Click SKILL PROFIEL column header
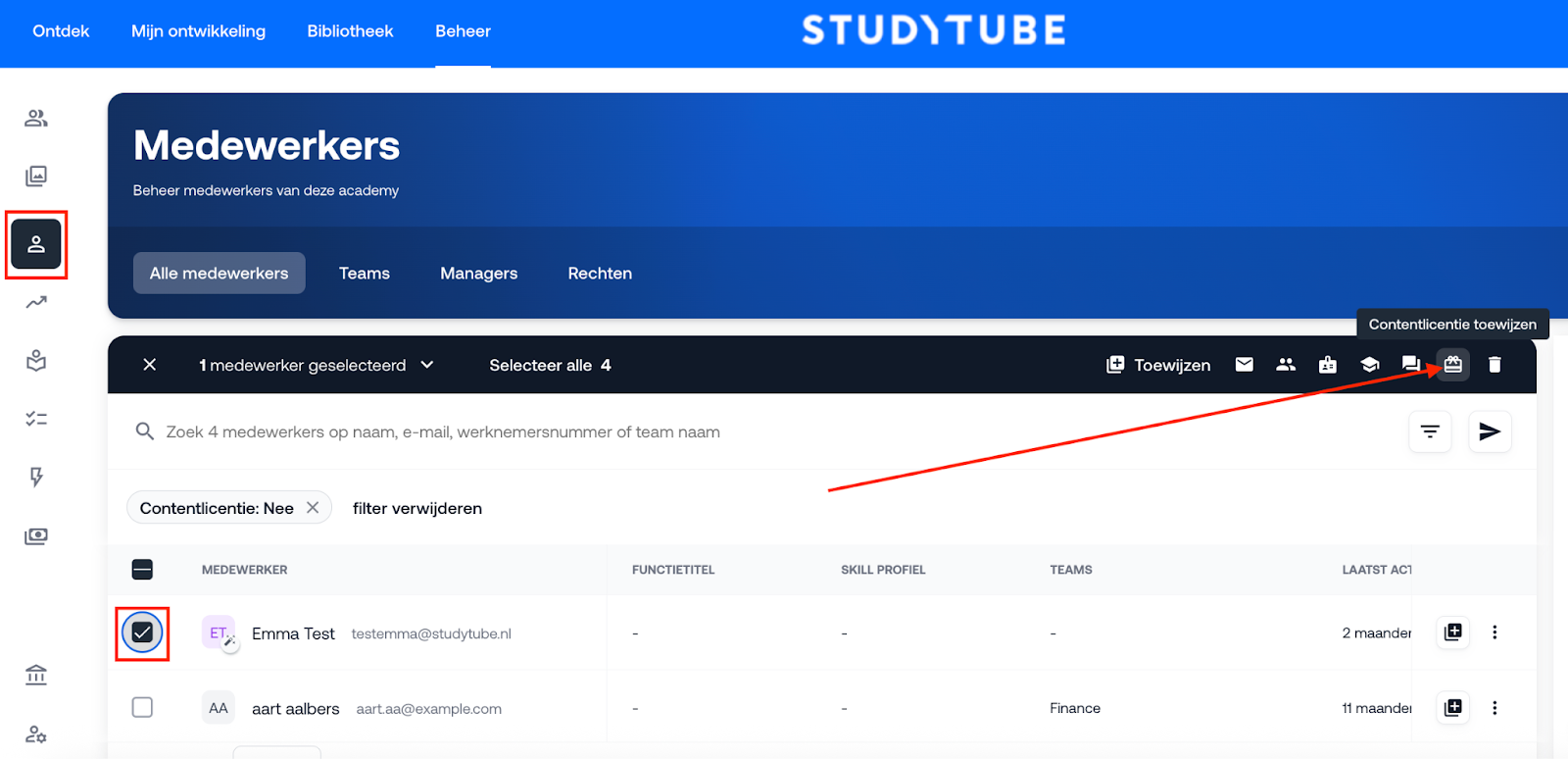 [x=883, y=570]
